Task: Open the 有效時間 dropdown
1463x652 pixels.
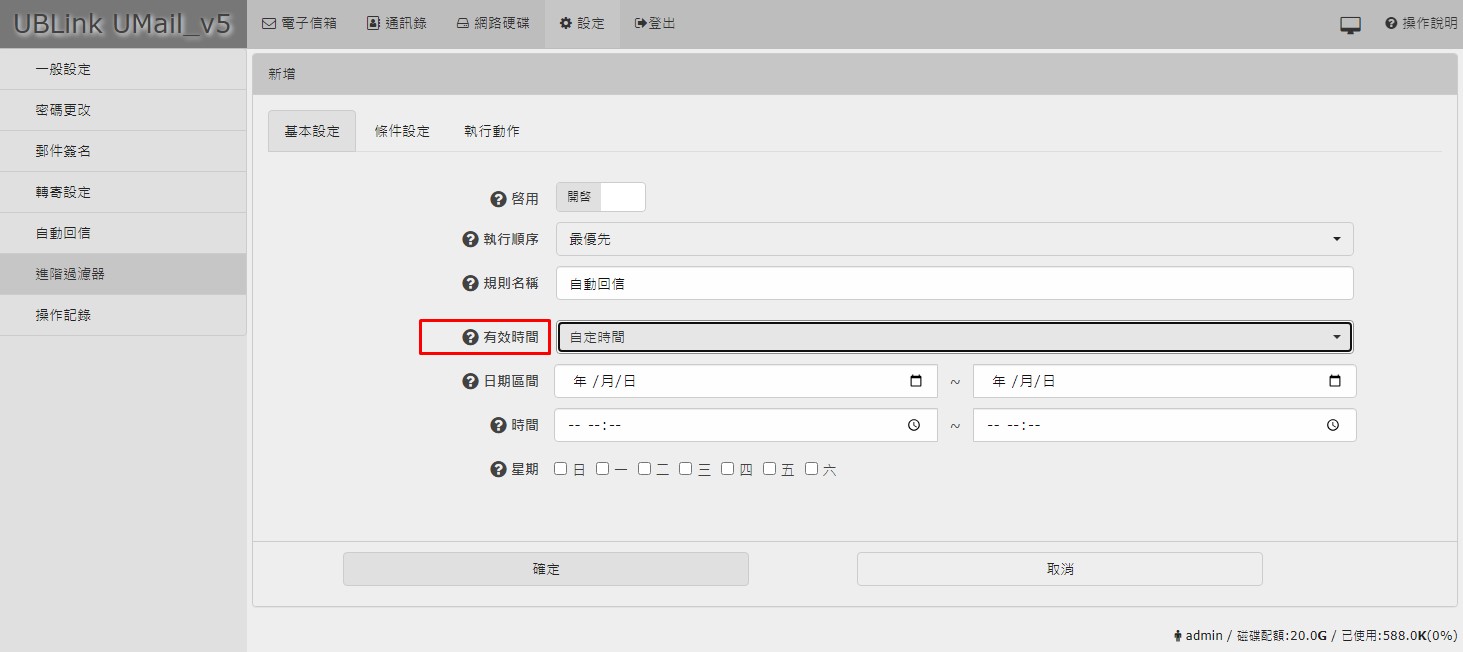Action: coord(954,338)
